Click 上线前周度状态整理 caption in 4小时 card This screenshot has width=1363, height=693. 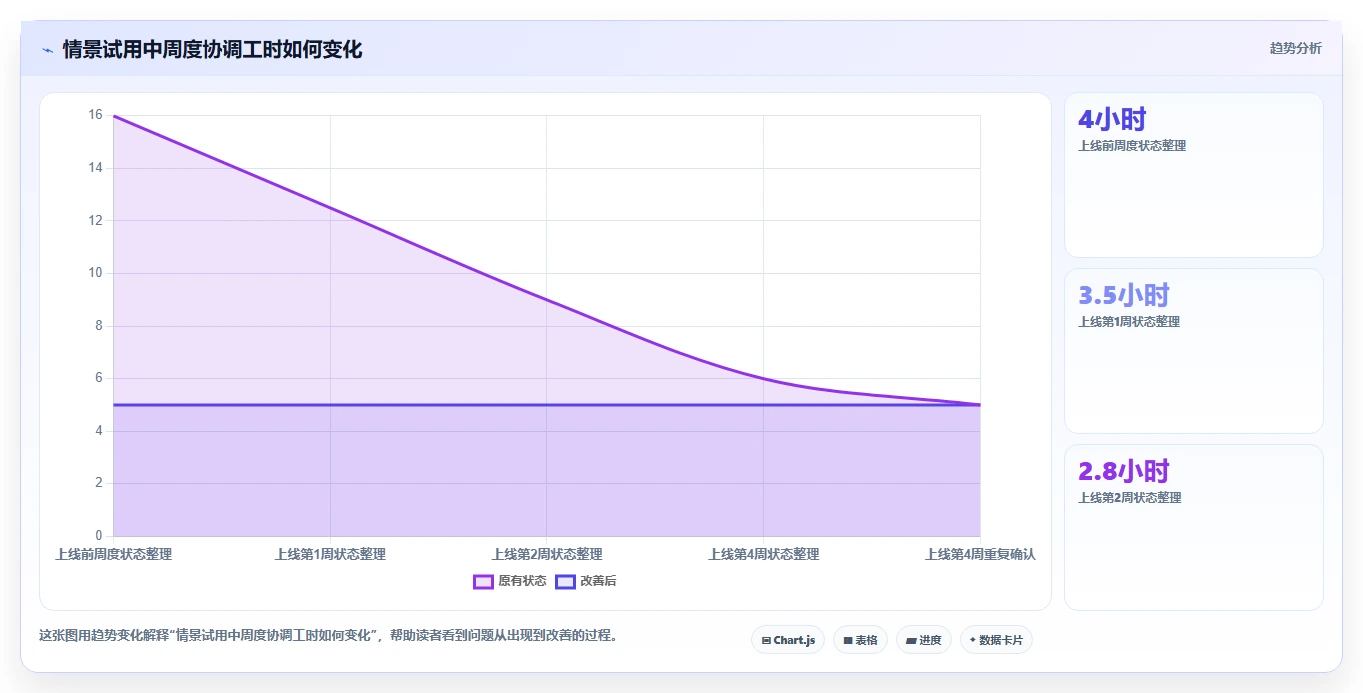(1132, 146)
